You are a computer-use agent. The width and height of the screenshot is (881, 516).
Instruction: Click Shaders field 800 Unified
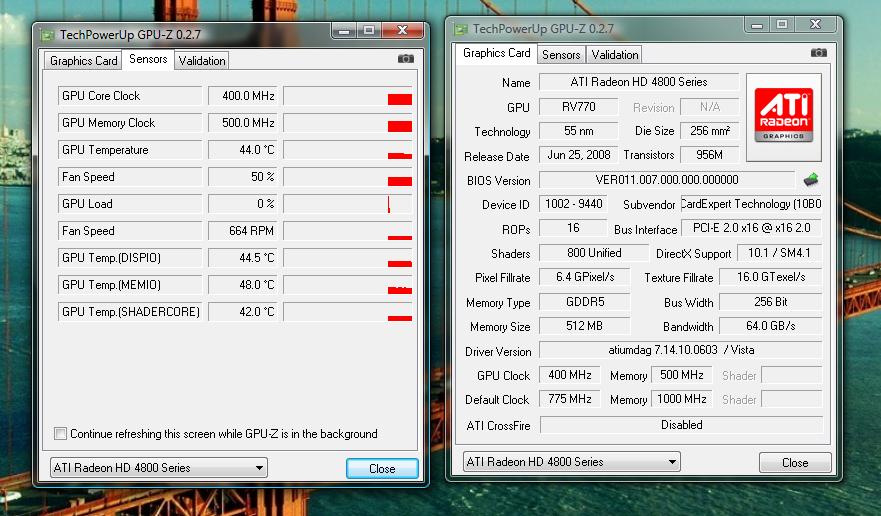[594, 252]
